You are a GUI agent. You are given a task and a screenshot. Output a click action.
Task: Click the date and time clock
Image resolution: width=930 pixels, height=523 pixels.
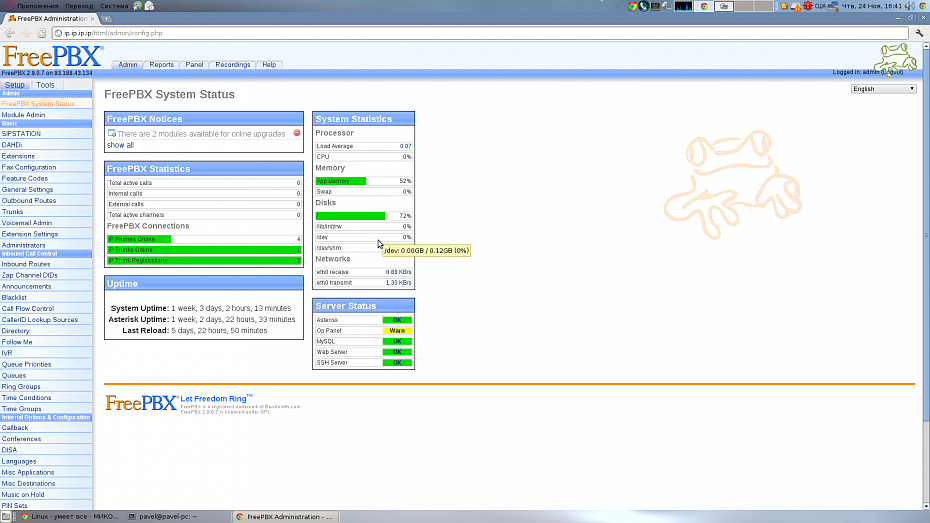pos(872,6)
